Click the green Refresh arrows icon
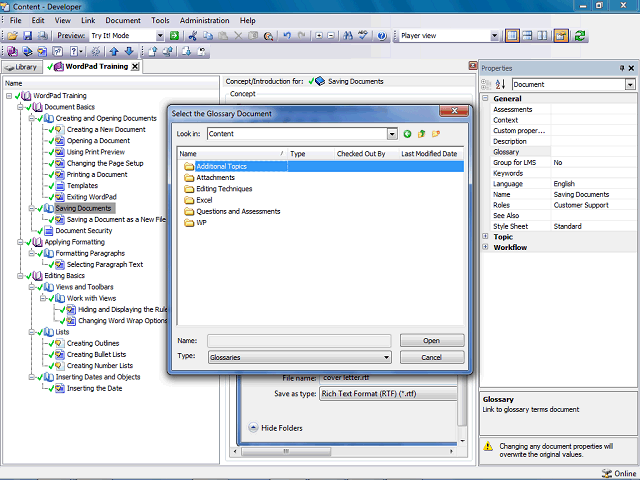Image resolution: width=640 pixels, height=480 pixels. [580, 36]
